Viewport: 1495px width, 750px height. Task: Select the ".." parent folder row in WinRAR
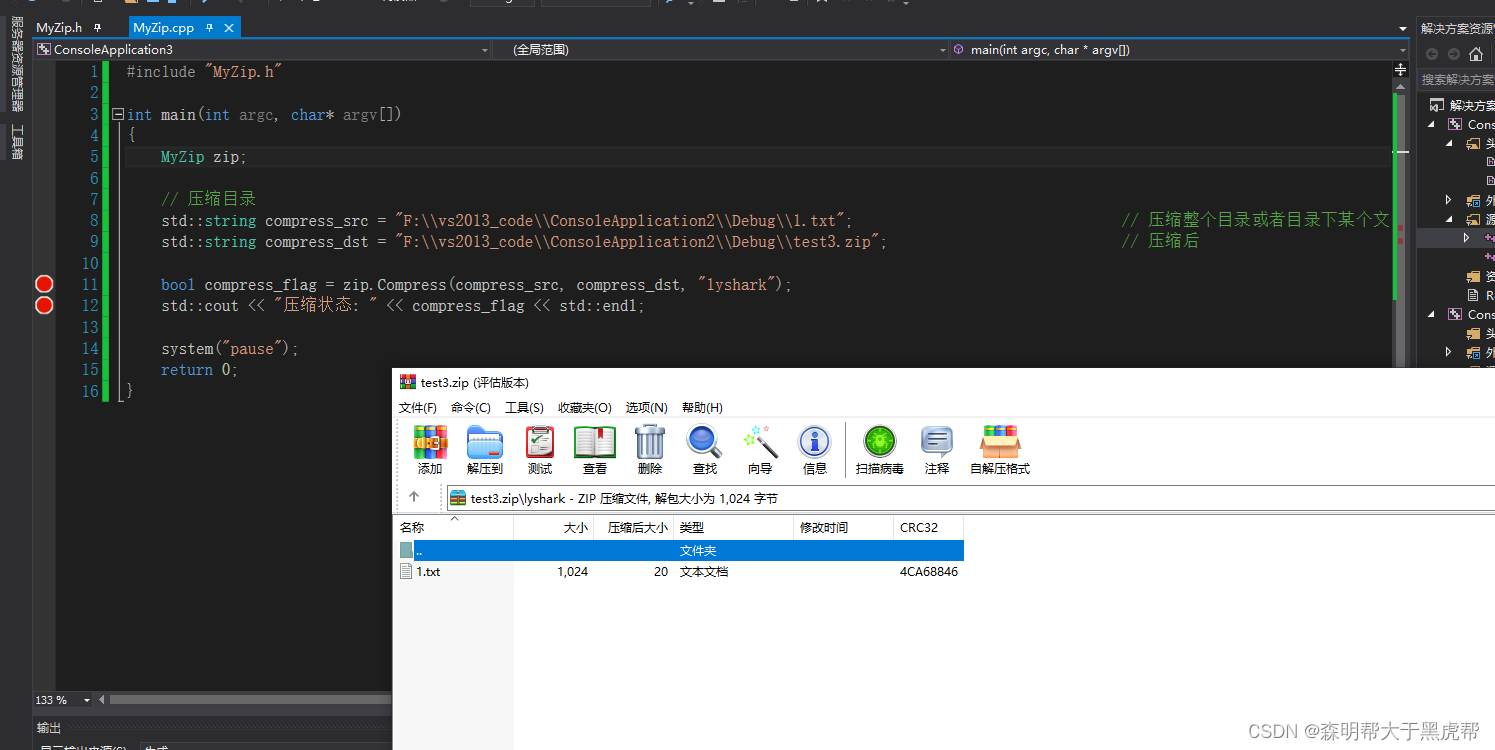(680, 550)
